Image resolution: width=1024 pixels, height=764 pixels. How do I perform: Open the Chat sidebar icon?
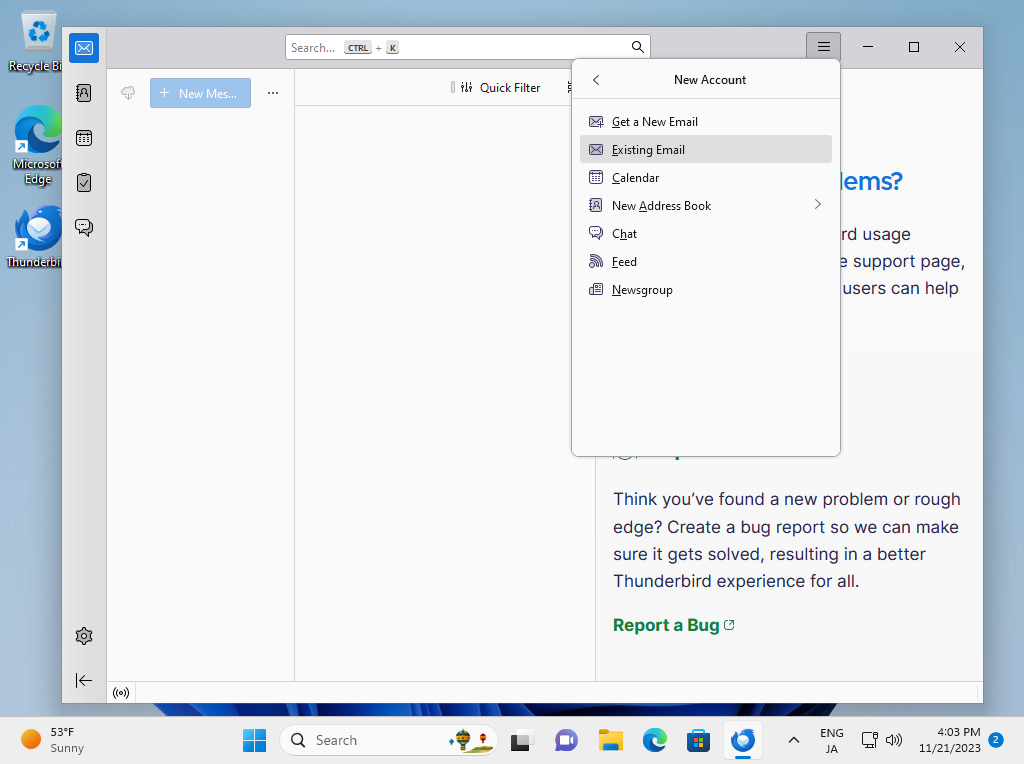click(83, 227)
